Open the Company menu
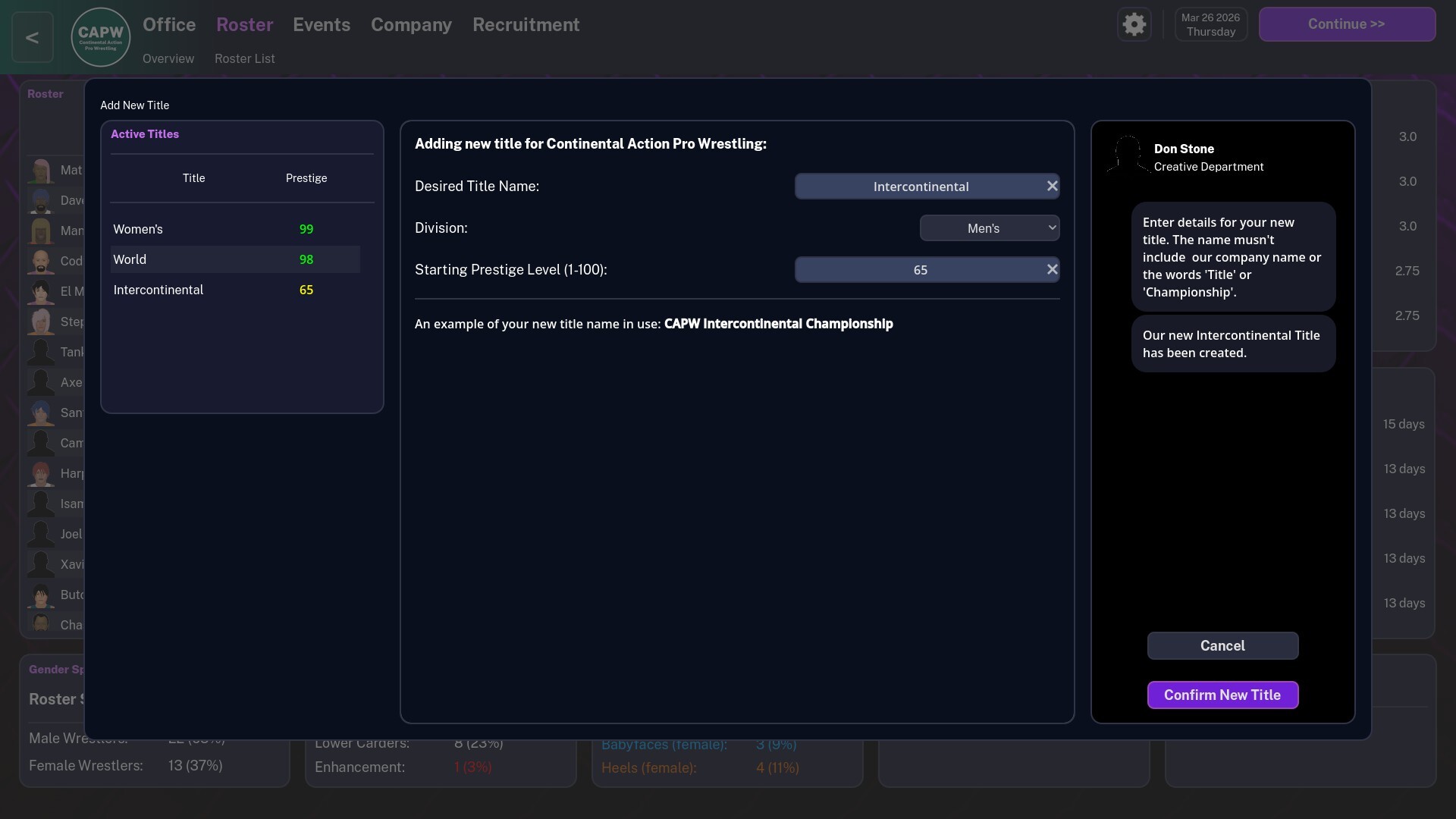This screenshot has width=1456, height=819. coord(411,24)
